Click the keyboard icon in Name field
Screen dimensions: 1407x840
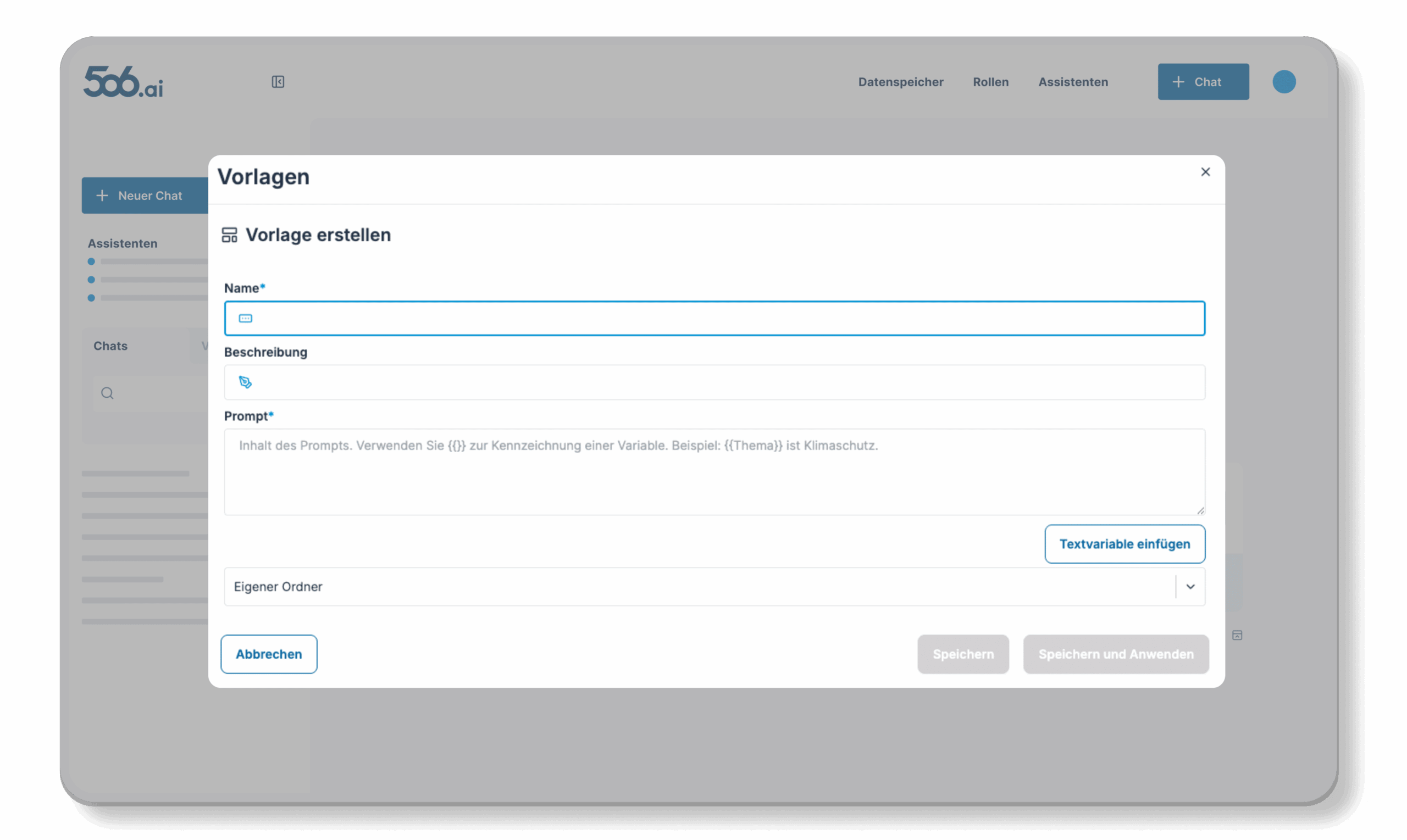pos(245,319)
